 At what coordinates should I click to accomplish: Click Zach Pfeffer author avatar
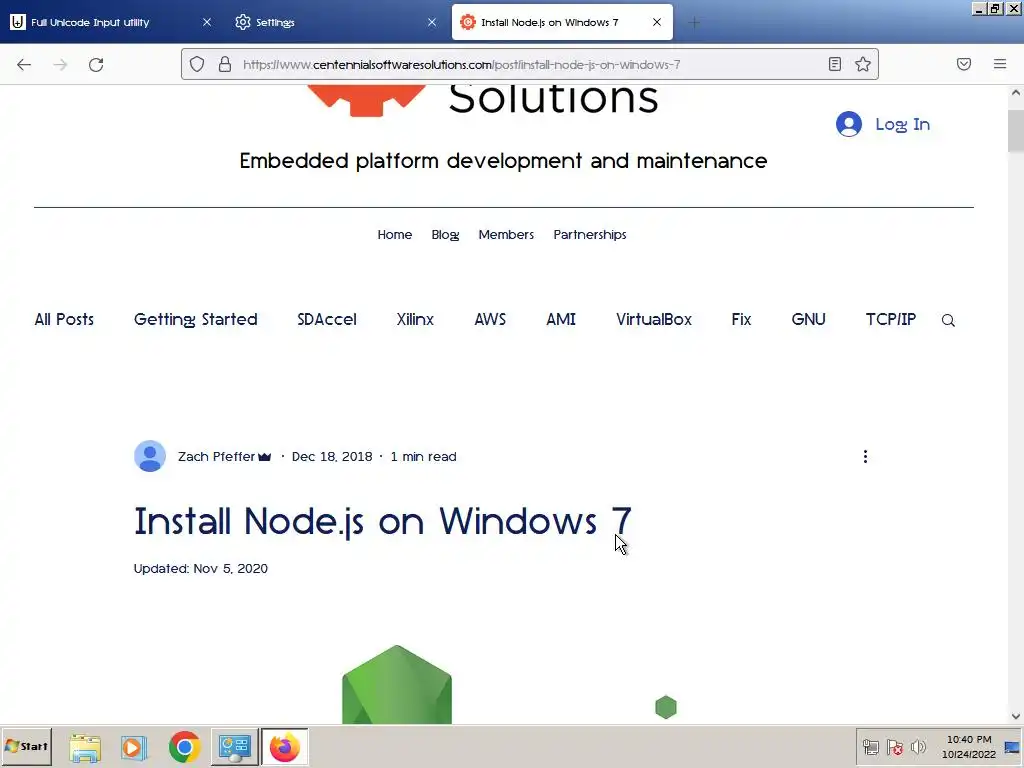150,456
